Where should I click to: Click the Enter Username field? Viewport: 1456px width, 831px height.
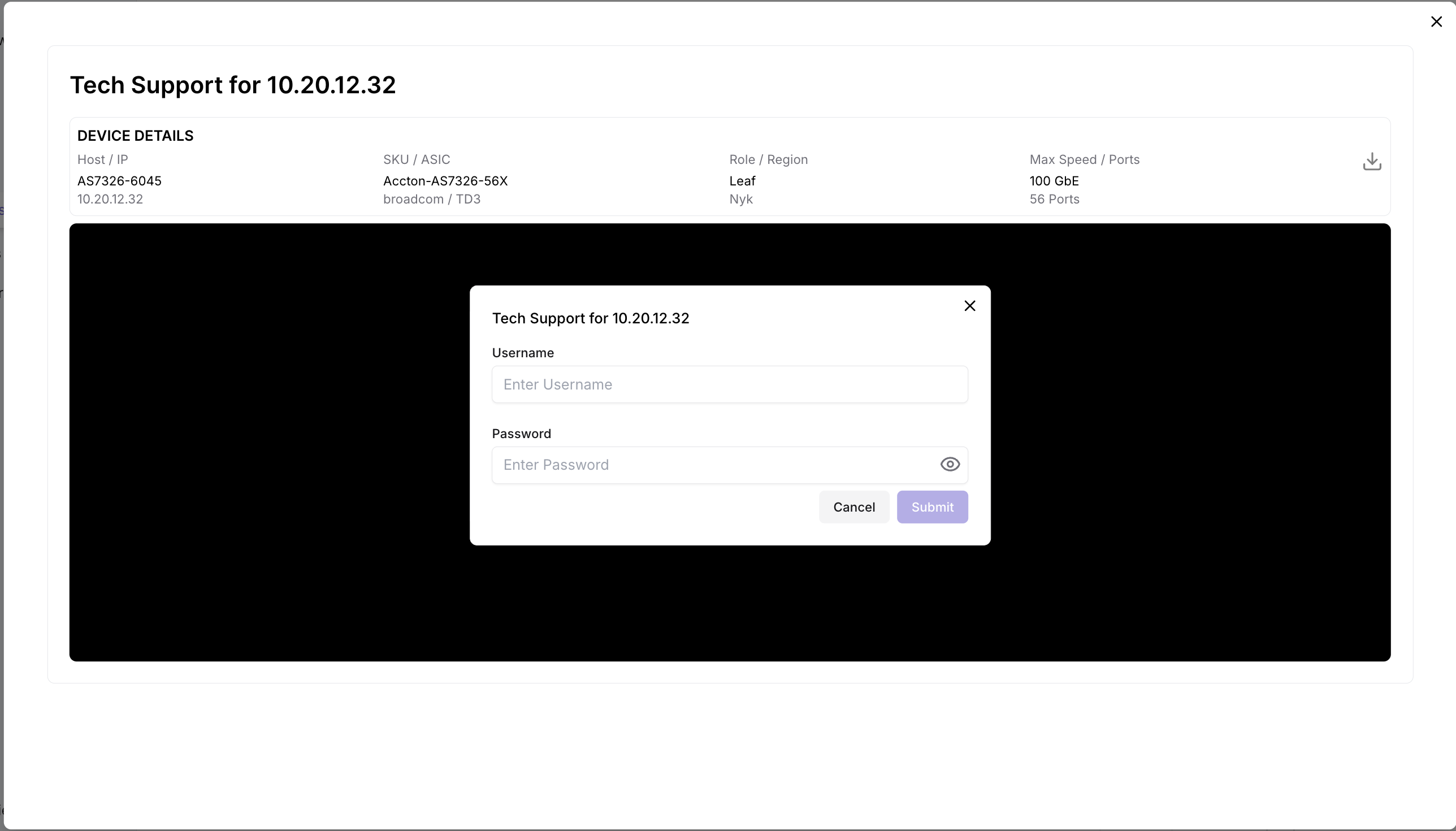(x=729, y=384)
